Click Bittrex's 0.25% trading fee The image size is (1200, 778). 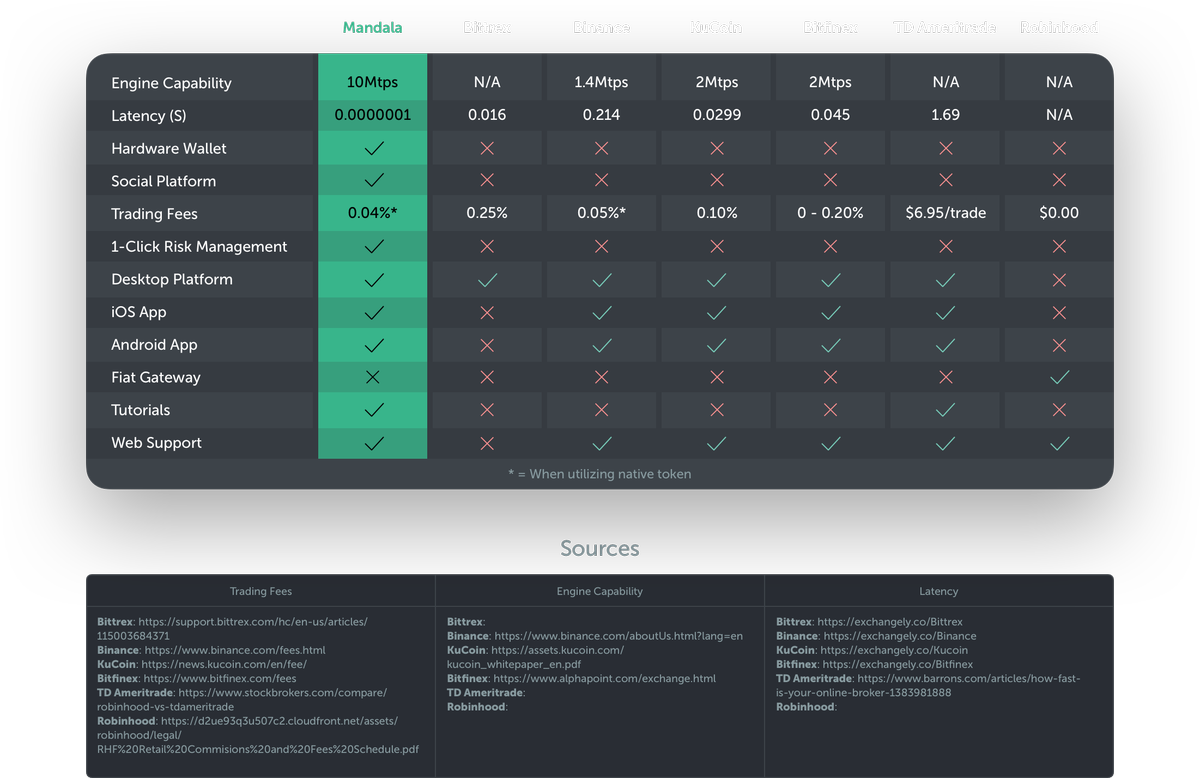point(487,213)
